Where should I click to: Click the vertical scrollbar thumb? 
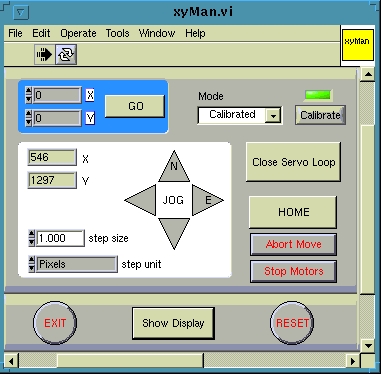tap(368, 210)
